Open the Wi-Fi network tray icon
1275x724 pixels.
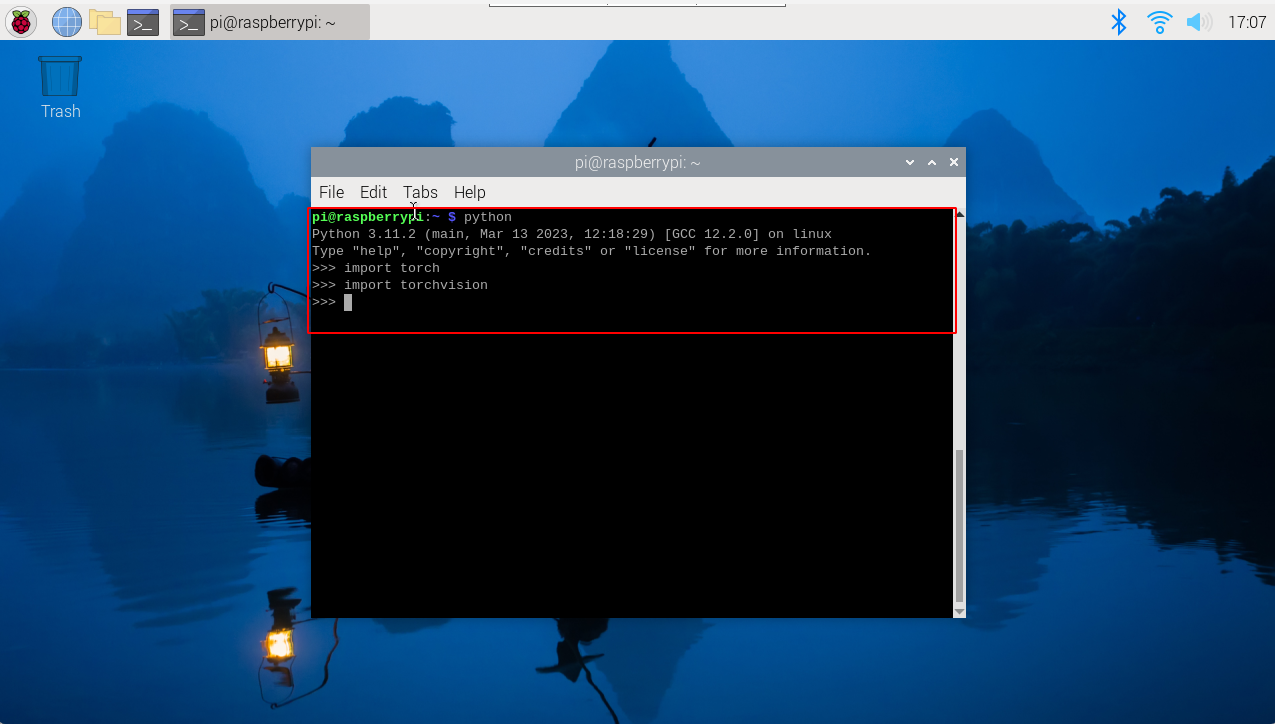tap(1160, 21)
